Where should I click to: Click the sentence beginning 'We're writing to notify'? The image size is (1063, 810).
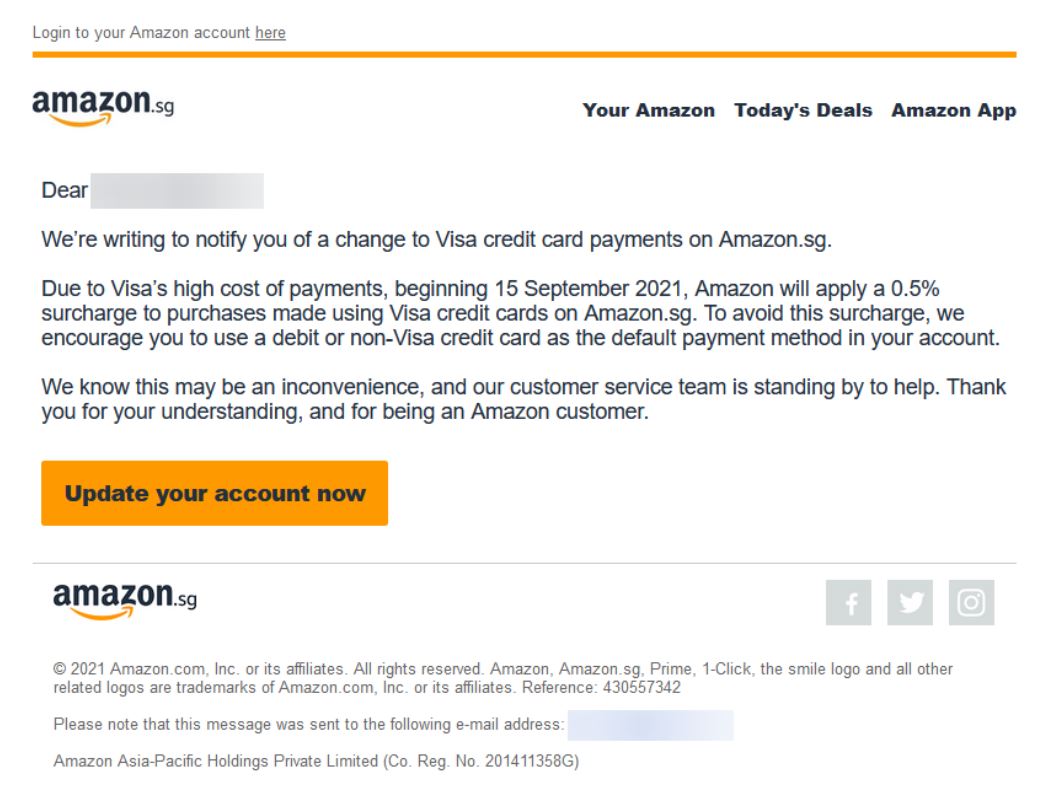pos(436,240)
